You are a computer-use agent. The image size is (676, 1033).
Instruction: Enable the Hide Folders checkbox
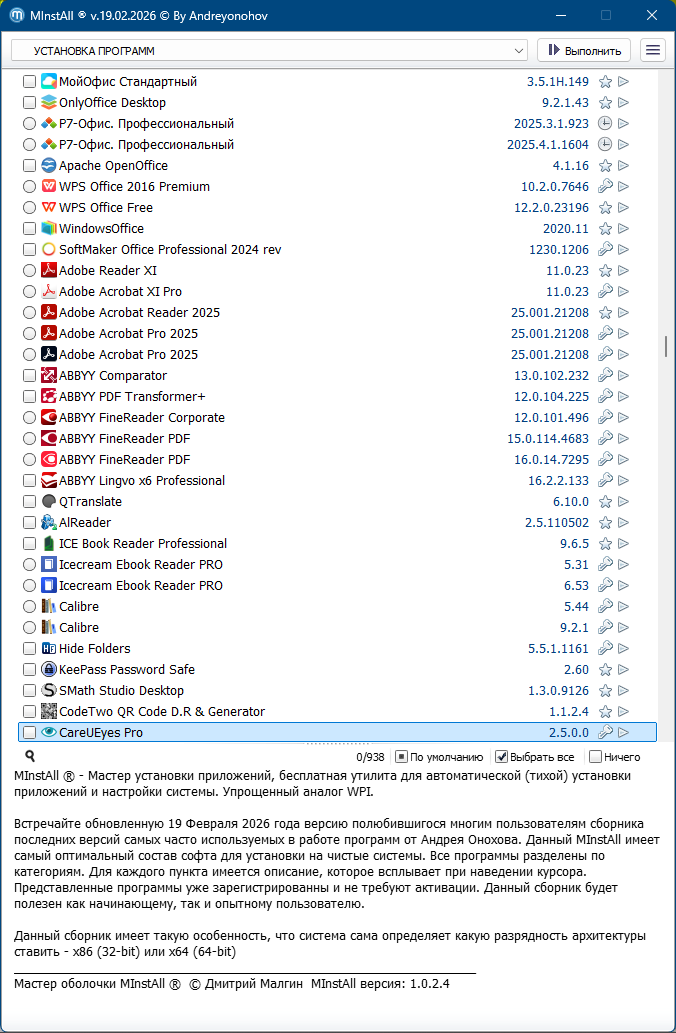(x=29, y=649)
